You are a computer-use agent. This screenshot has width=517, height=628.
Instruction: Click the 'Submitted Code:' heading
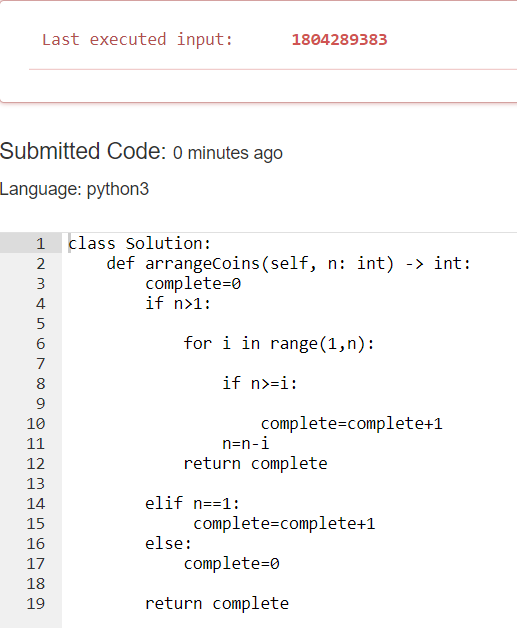(x=83, y=151)
